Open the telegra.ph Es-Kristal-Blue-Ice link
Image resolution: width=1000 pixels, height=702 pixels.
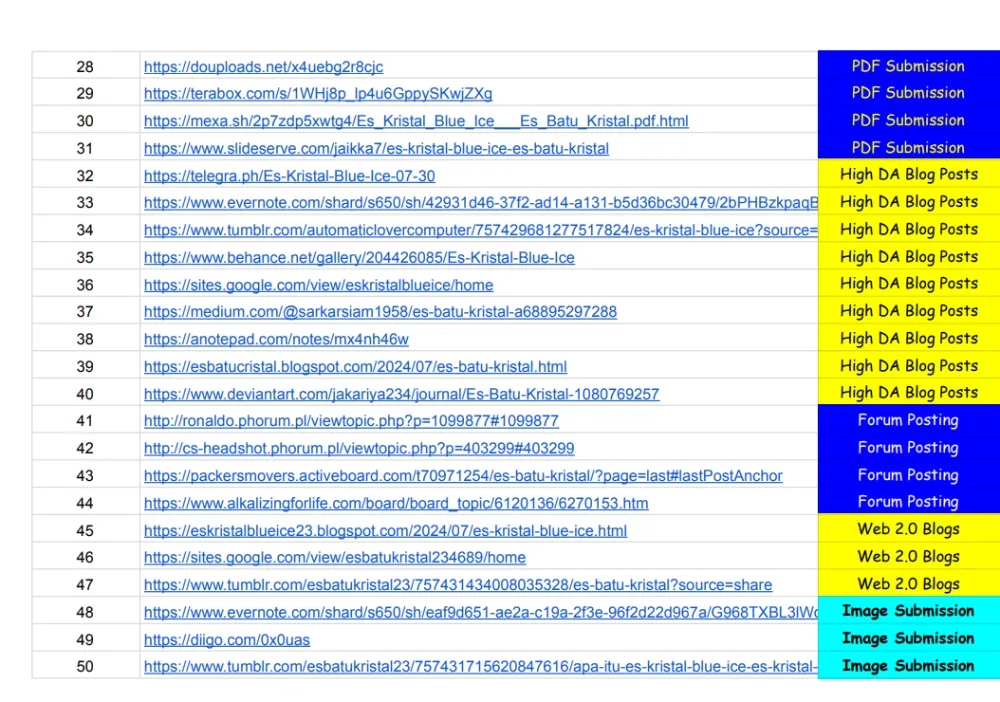coord(290,176)
